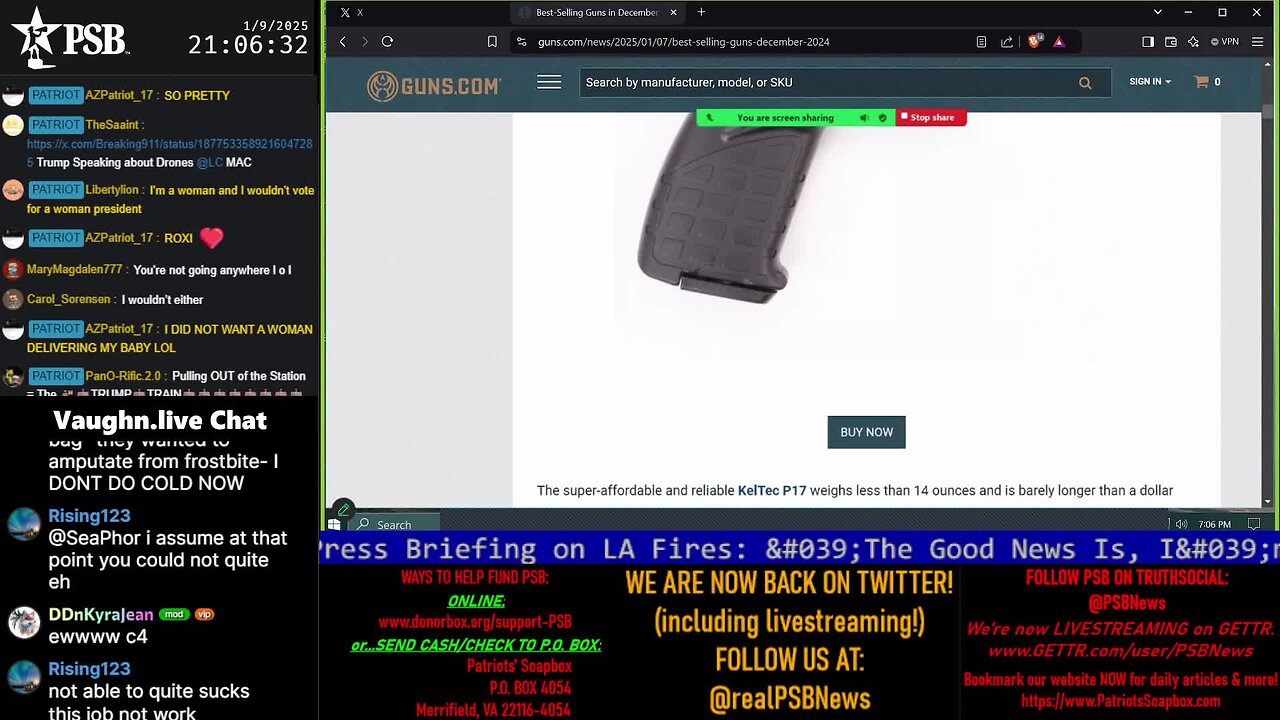Expand the SIGN IN dropdown
Viewport: 1280px width, 720px height.
point(1150,82)
